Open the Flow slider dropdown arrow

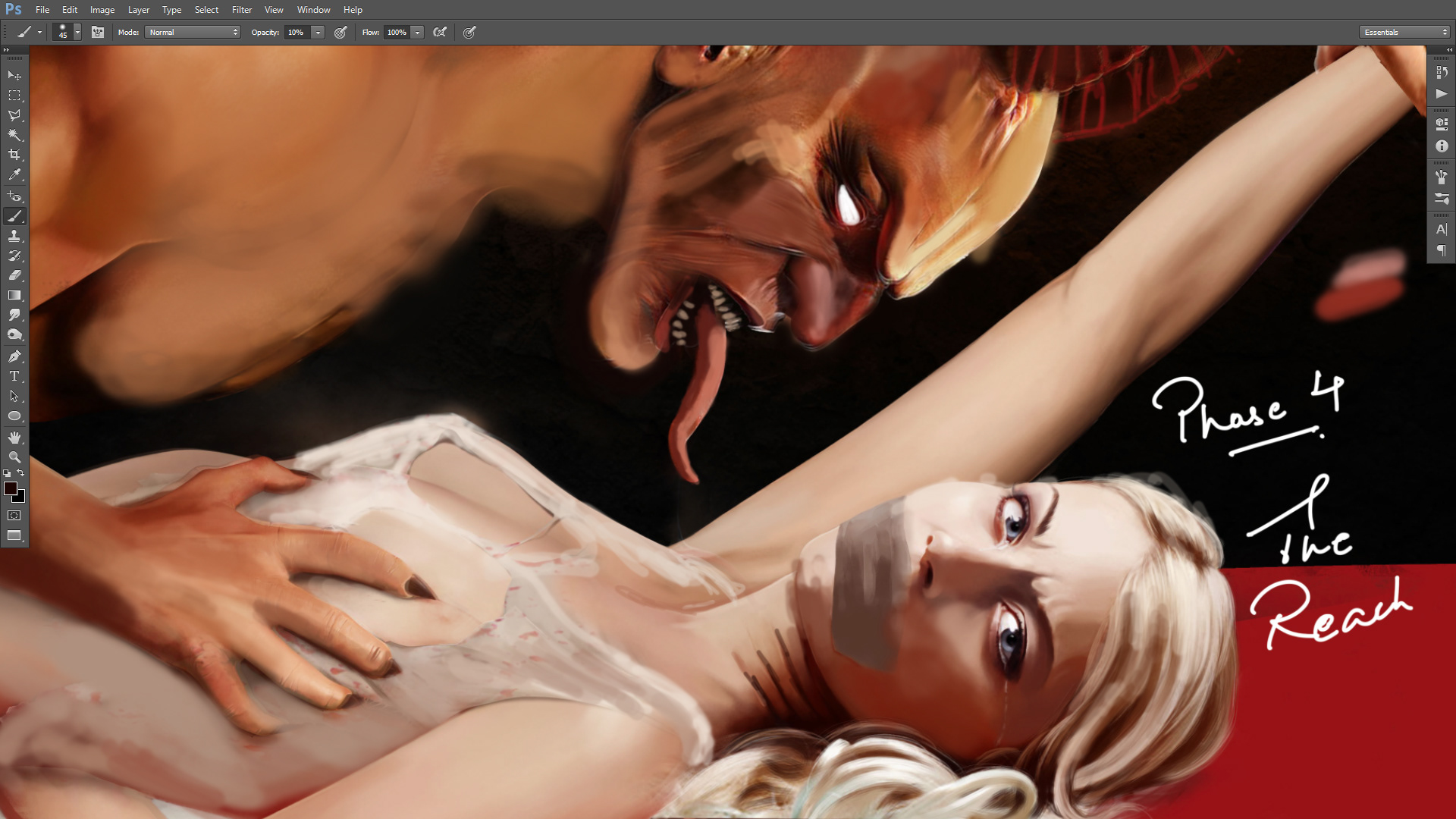(417, 32)
